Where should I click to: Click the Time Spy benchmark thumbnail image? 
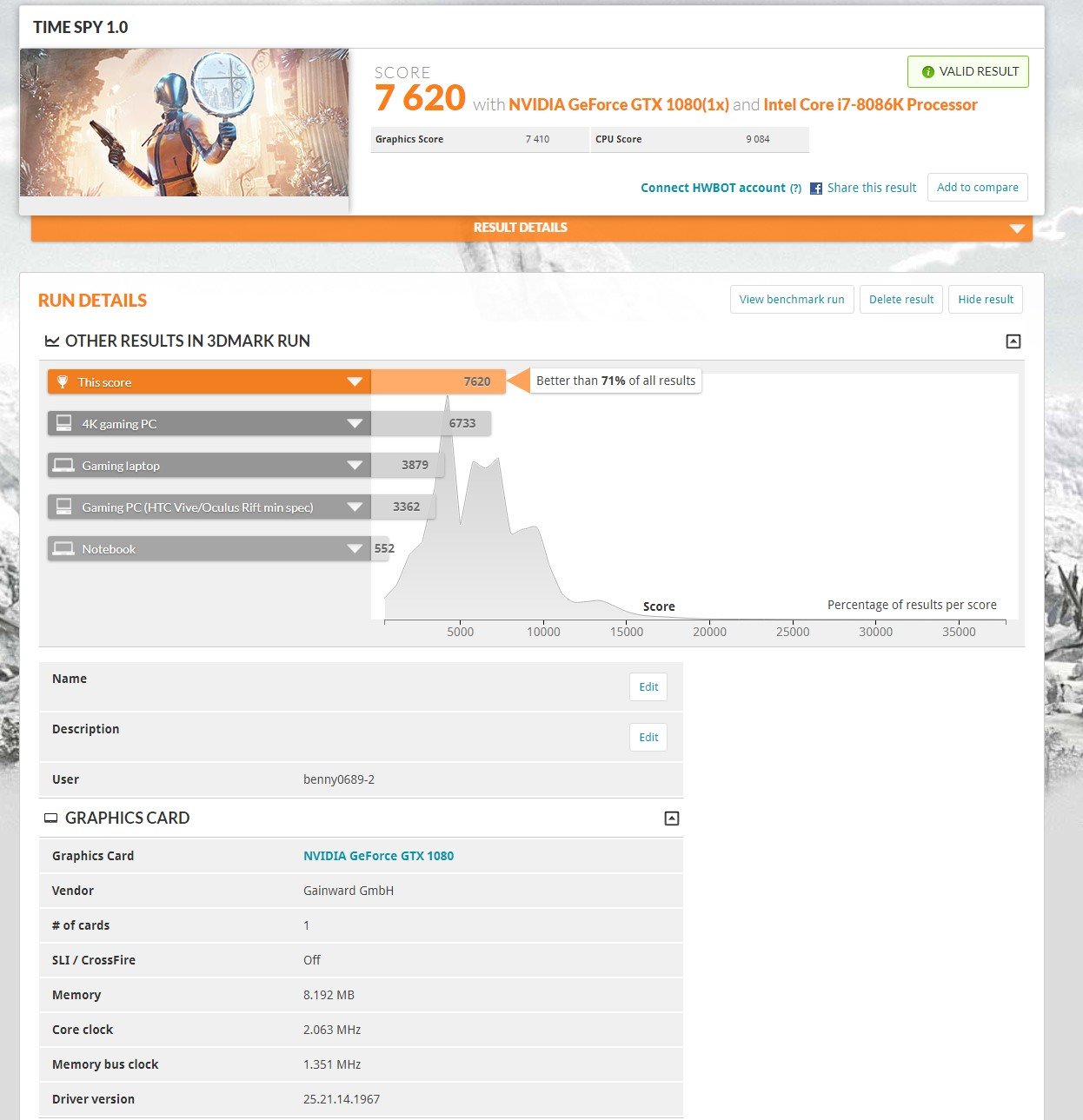[184, 123]
